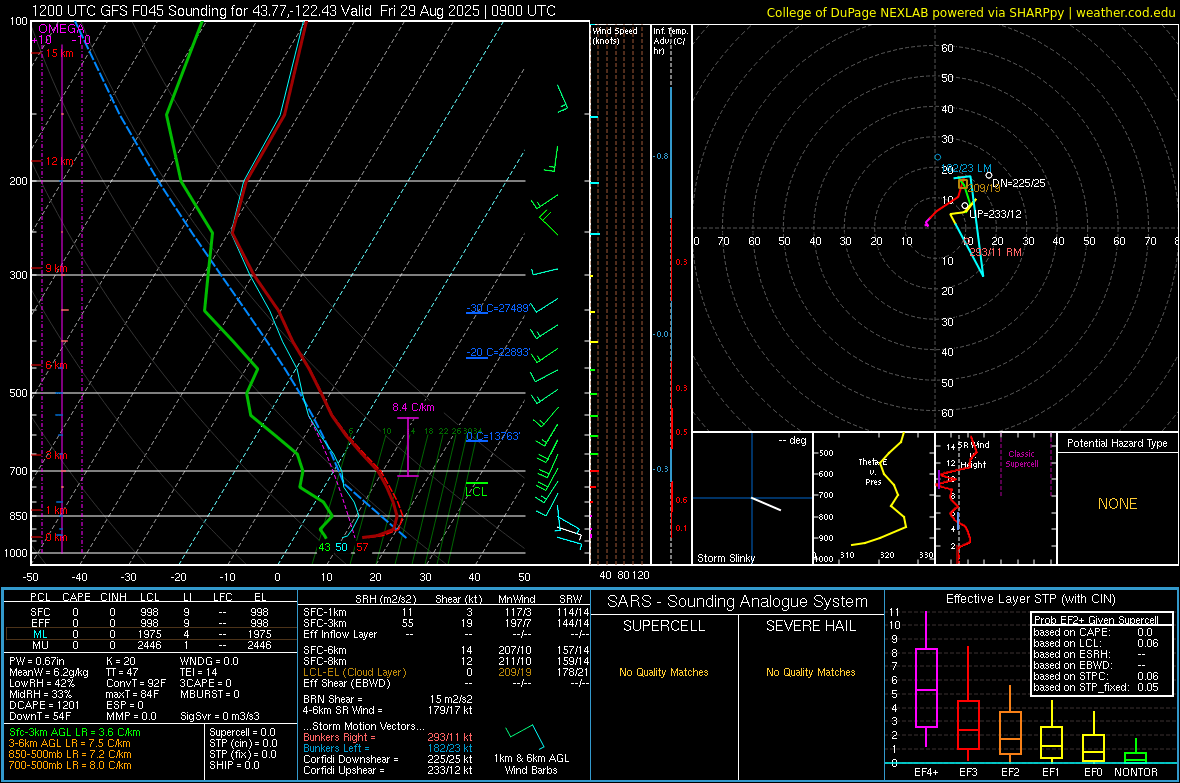The width and height of the screenshot is (1180, 783).
Task: Select the magenta OMEGA label
Action: point(61,29)
